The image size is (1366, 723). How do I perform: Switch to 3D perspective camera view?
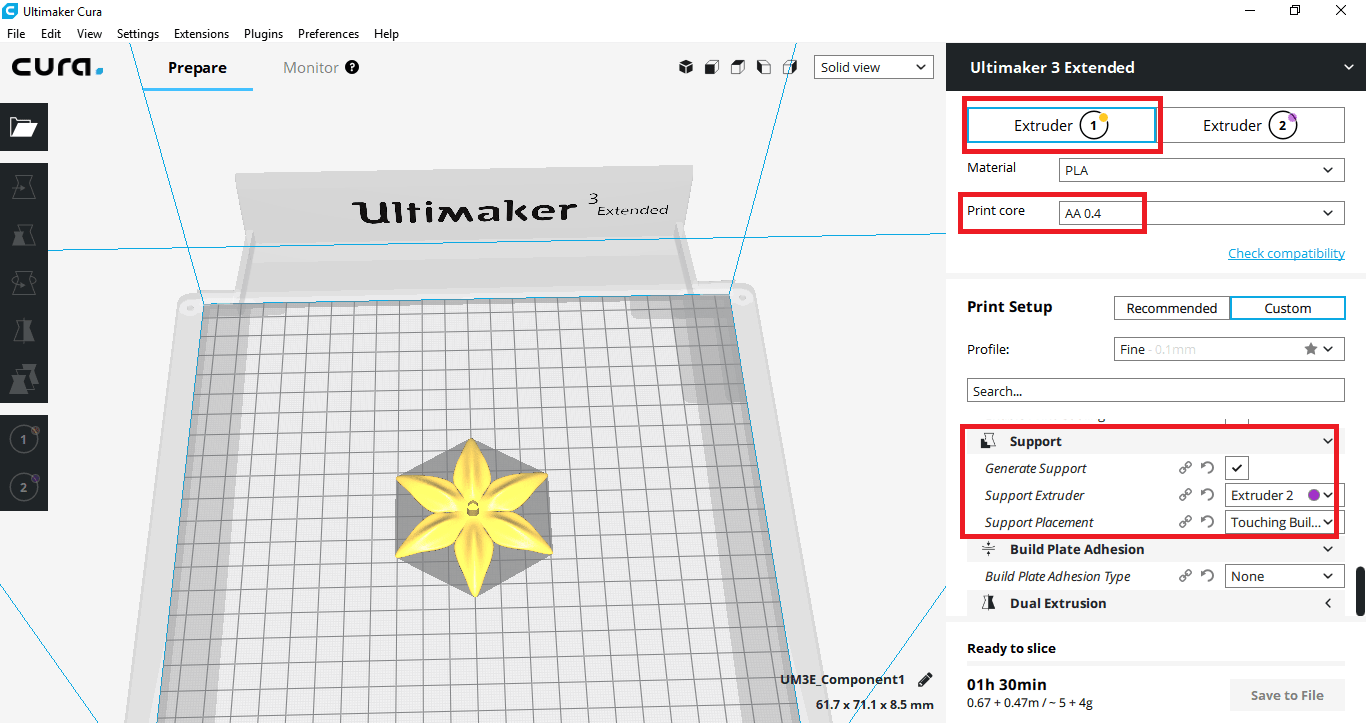pos(686,67)
